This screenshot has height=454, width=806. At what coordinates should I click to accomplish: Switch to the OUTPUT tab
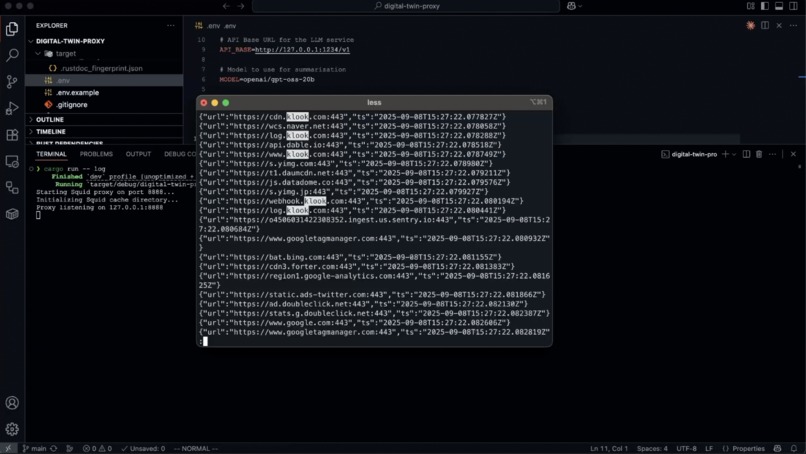click(x=138, y=154)
